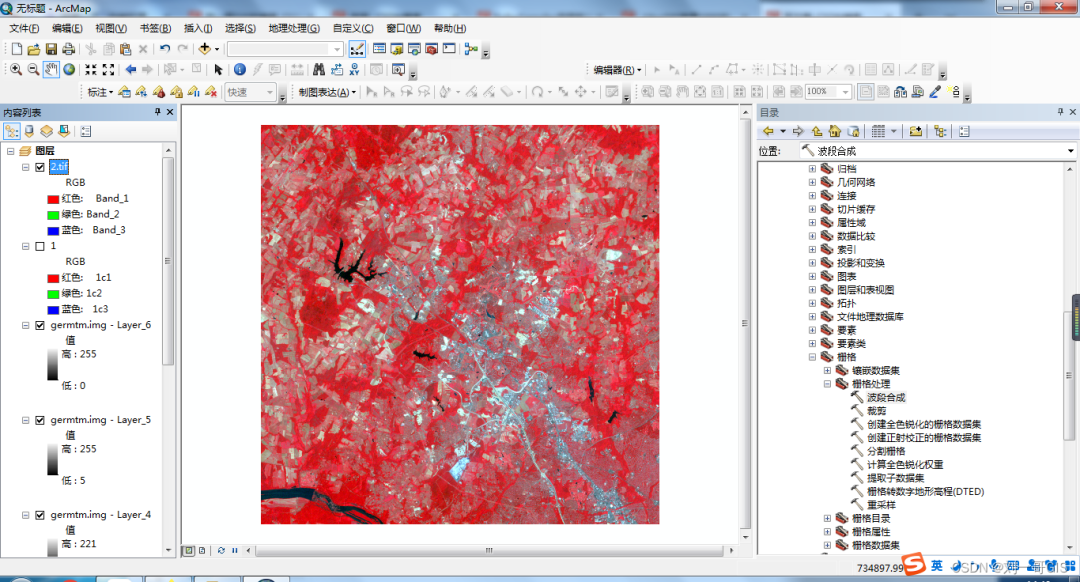
Task: Click Connect To Folder icon in Catalog
Action: pos(915,131)
